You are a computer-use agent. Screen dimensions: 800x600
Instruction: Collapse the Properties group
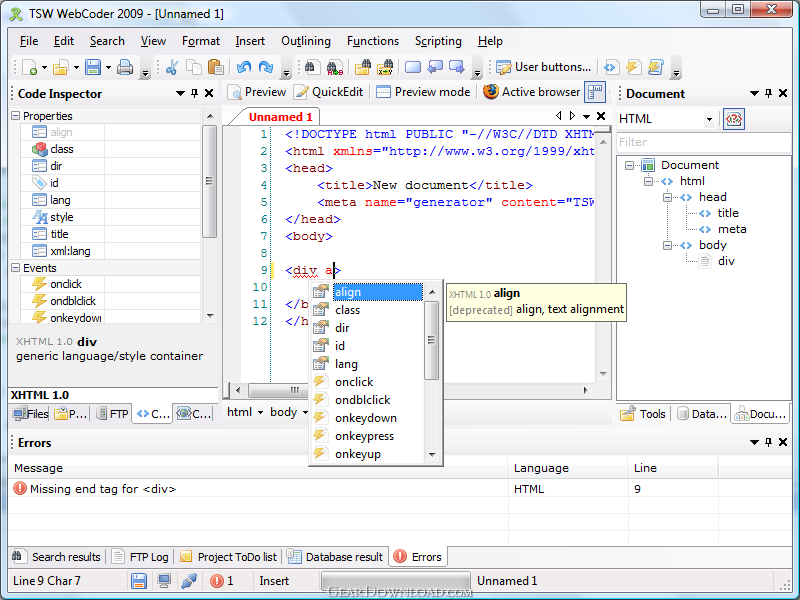pyautogui.click(x=15, y=116)
